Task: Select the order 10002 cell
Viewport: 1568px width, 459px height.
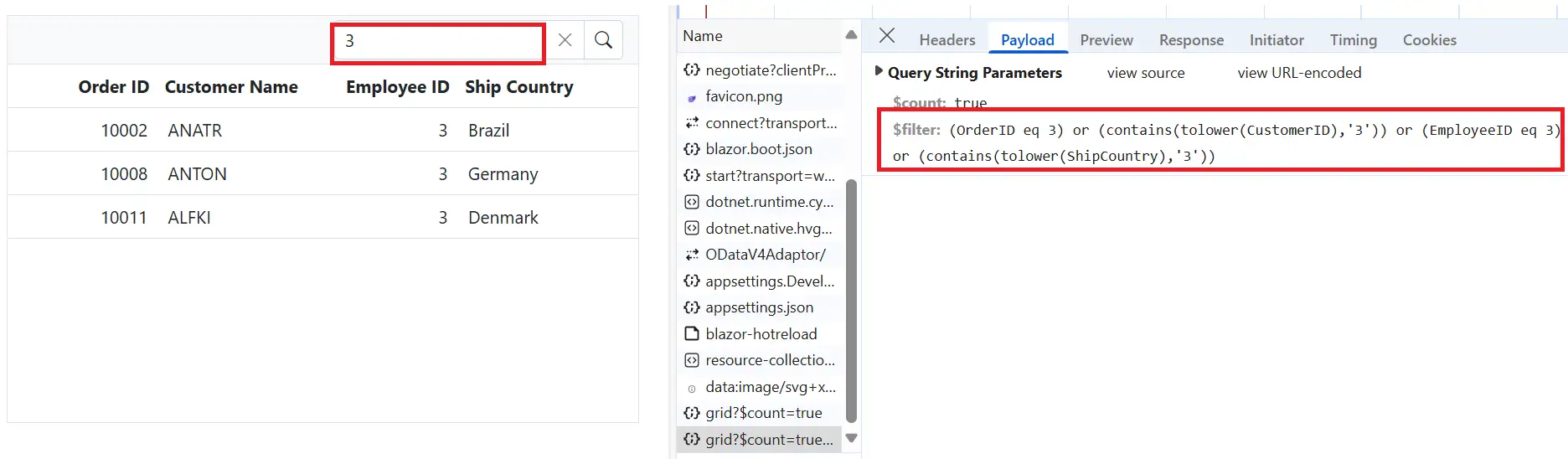Action: pos(124,131)
